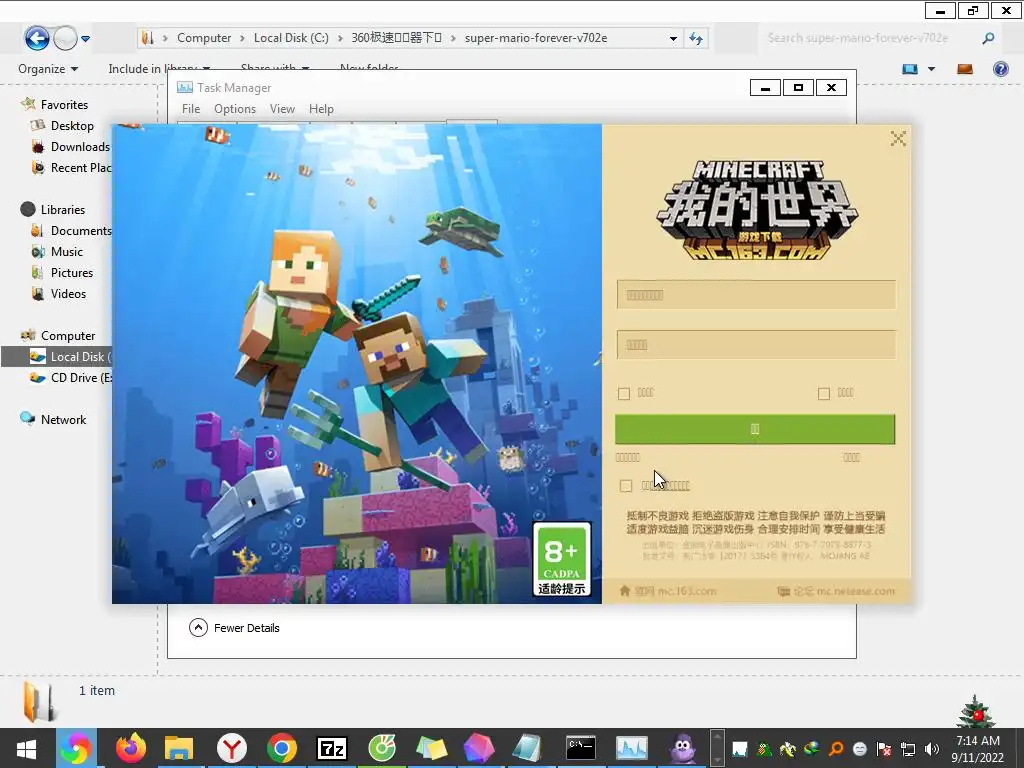1024x768 pixels.
Task: Open the mc.163.com official site link
Action: (667, 591)
